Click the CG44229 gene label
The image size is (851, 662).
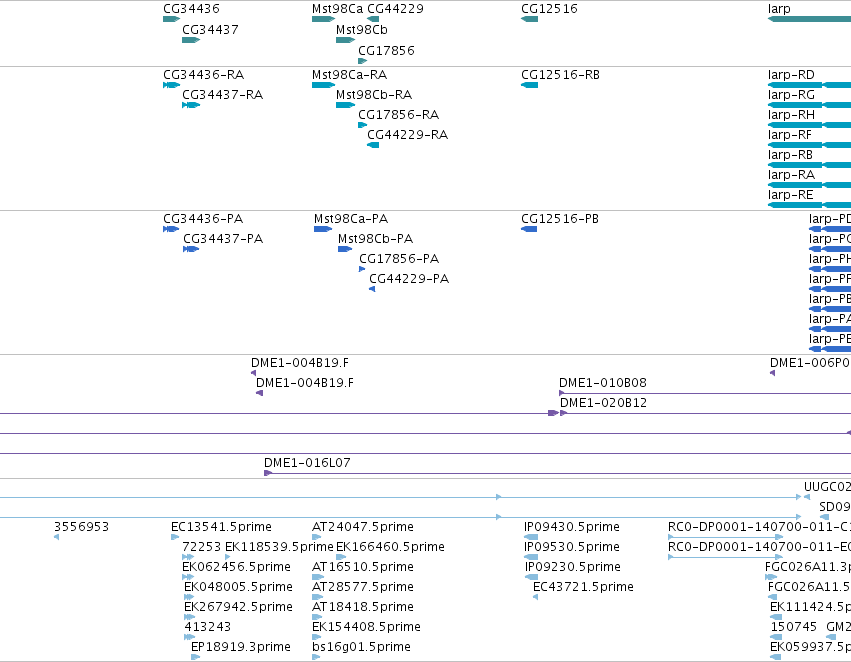[395, 9]
